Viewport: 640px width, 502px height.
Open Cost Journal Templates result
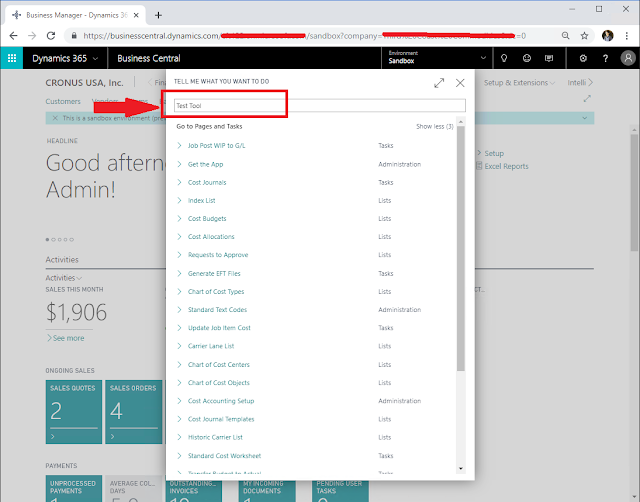tap(221, 419)
